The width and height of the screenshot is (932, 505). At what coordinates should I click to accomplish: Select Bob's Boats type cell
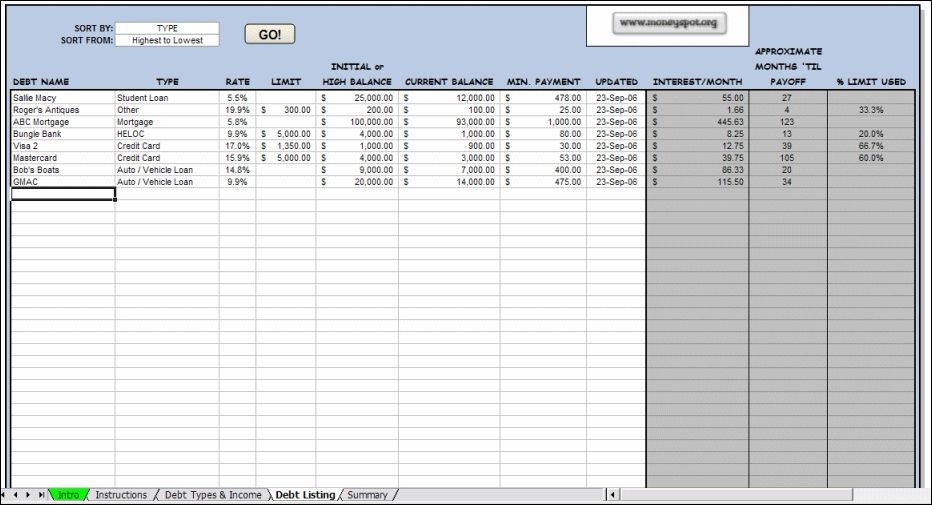tap(166, 170)
